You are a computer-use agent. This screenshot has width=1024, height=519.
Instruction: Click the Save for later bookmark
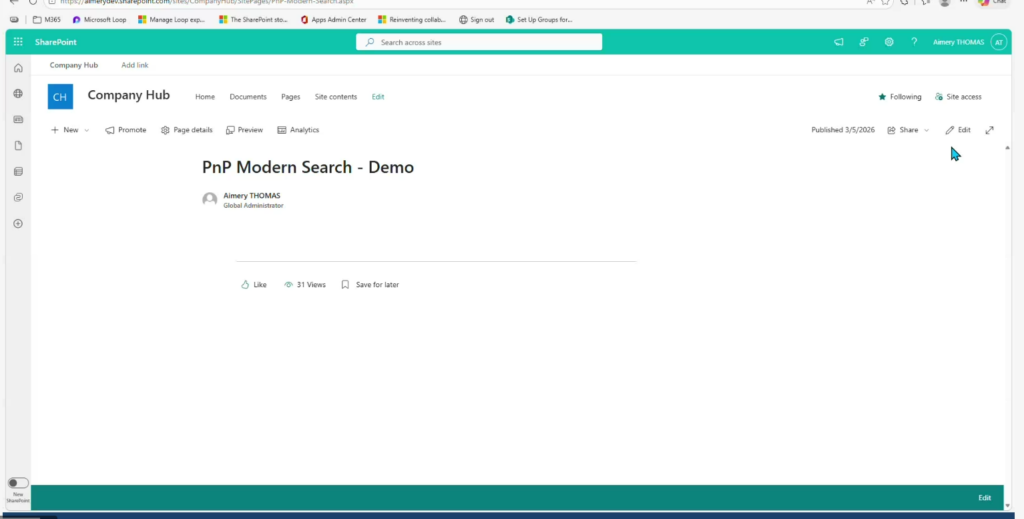(x=370, y=285)
